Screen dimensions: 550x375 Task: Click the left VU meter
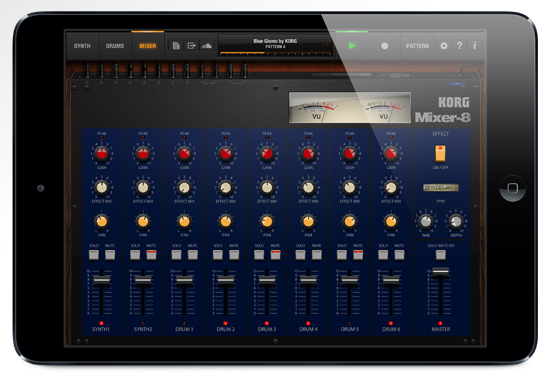317,108
